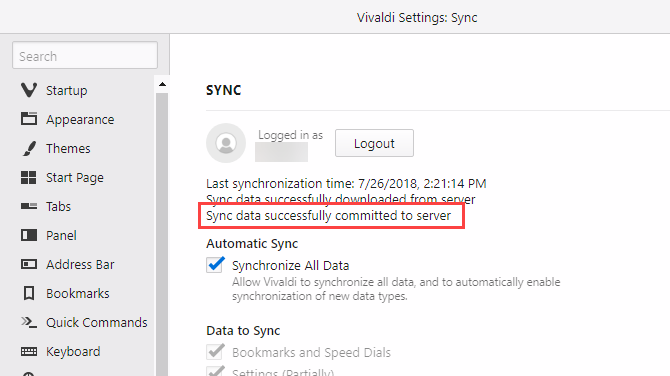Open the Panel settings icon
The image size is (670, 376).
(x=29, y=235)
